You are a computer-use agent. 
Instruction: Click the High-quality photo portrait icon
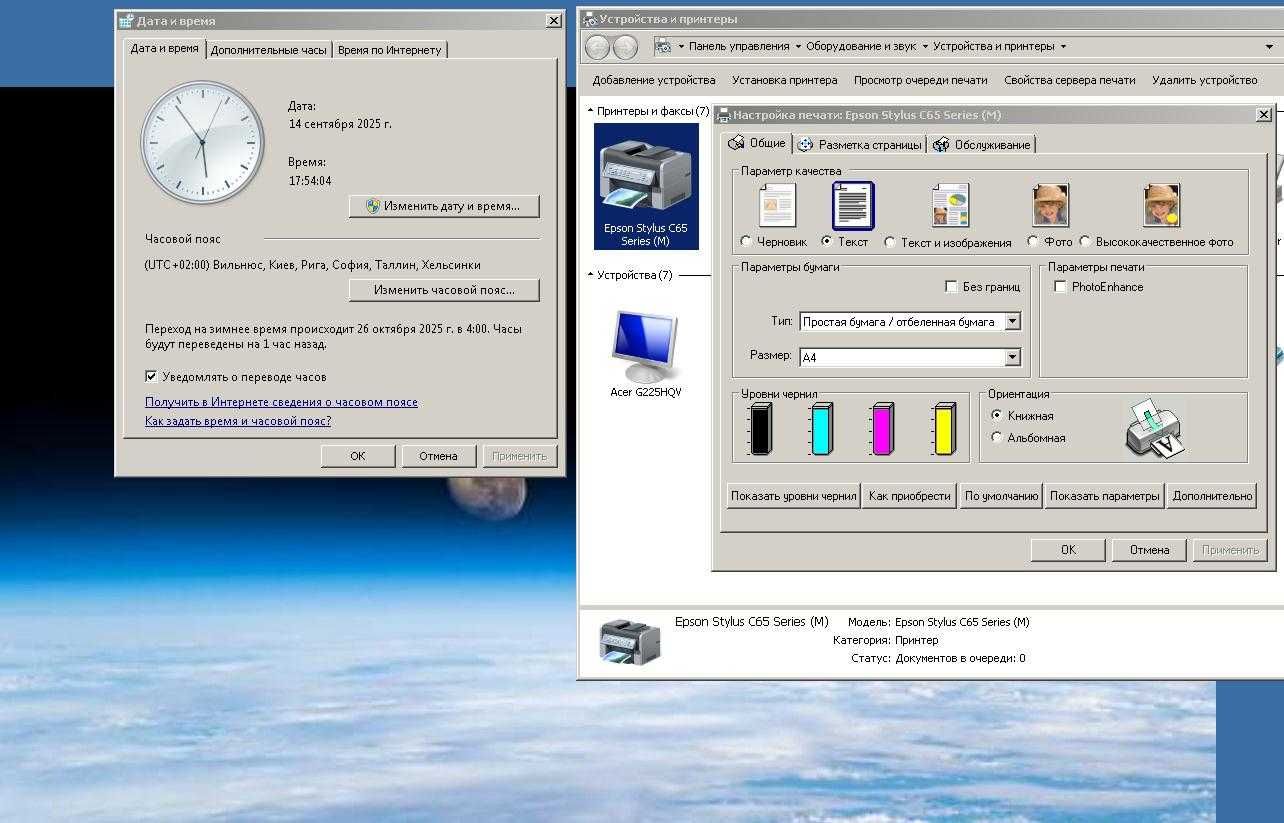pos(1161,205)
